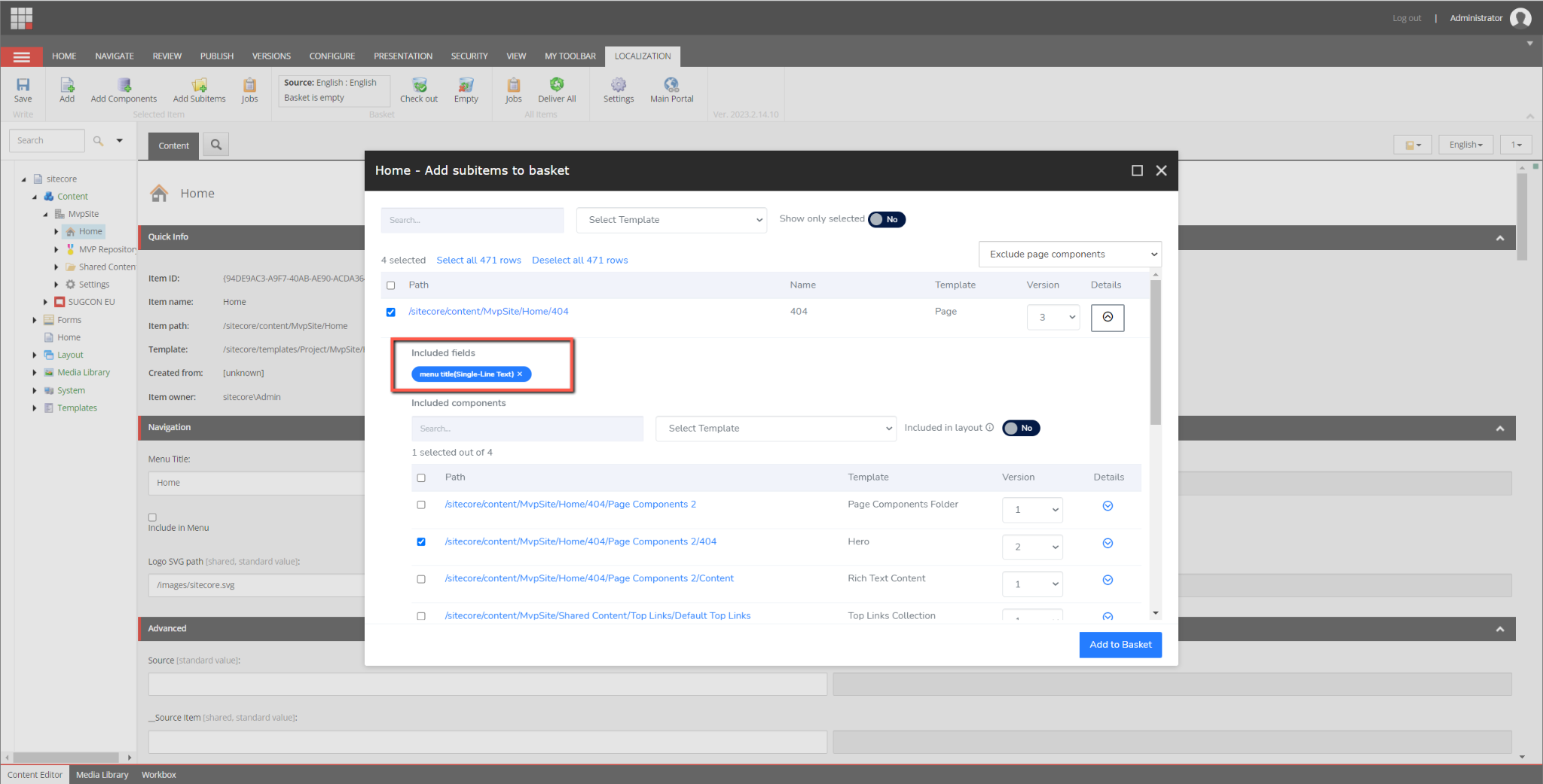1543x784 pixels.
Task: Open the Workbox bottom tab
Action: pyautogui.click(x=159, y=775)
